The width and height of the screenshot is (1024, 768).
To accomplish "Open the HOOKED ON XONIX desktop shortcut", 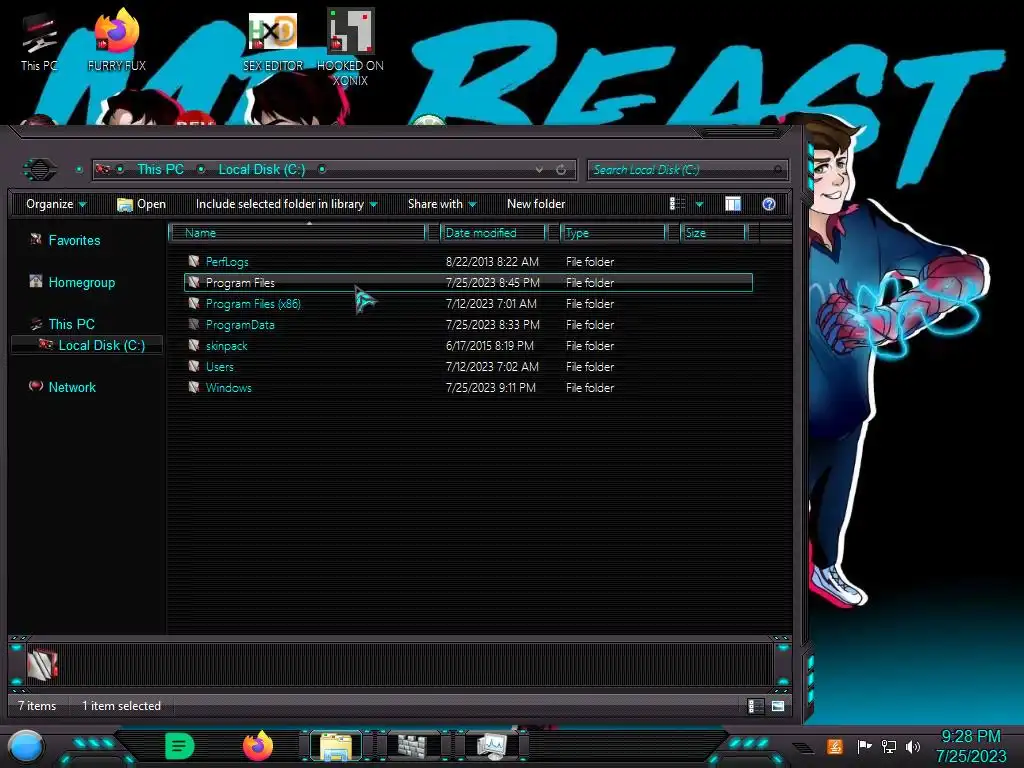I will (350, 48).
